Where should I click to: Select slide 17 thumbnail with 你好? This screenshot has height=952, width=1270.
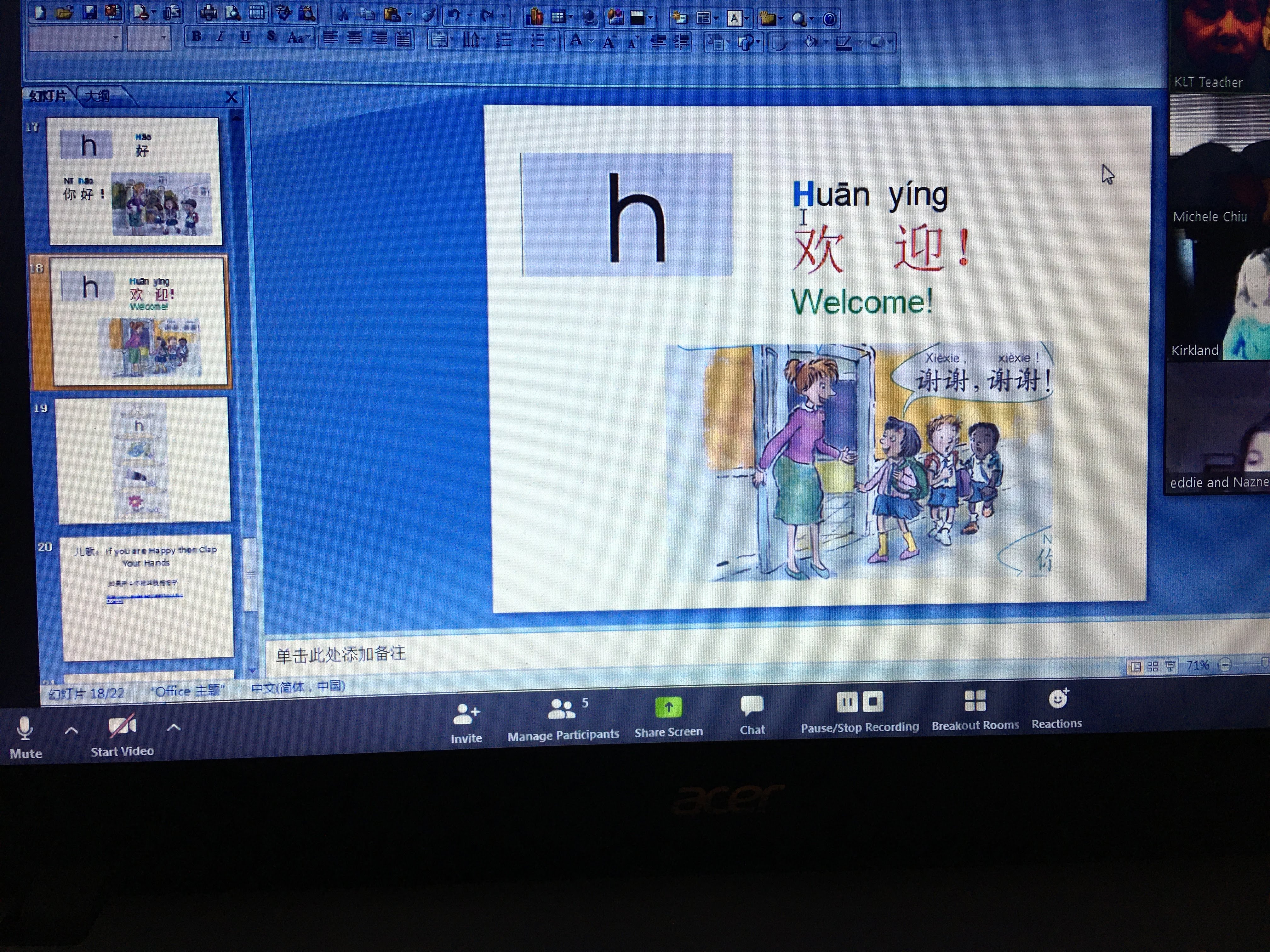point(135,181)
